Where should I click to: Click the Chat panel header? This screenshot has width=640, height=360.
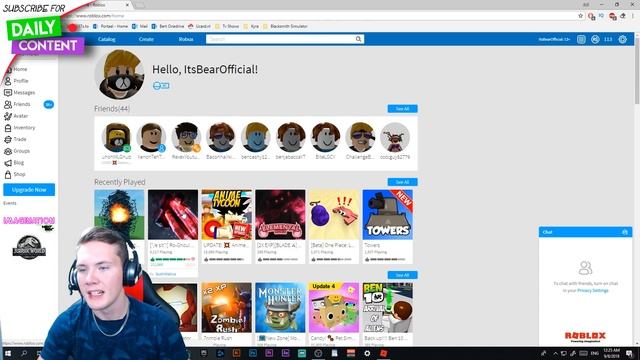(585, 232)
